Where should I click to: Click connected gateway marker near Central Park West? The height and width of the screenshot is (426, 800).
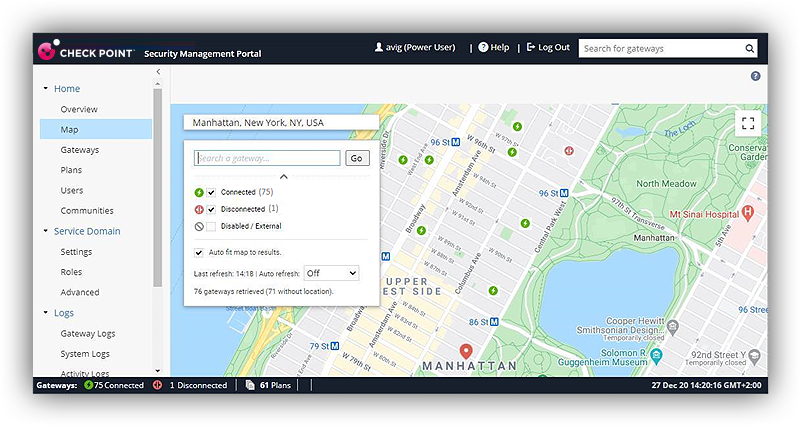pos(525,223)
